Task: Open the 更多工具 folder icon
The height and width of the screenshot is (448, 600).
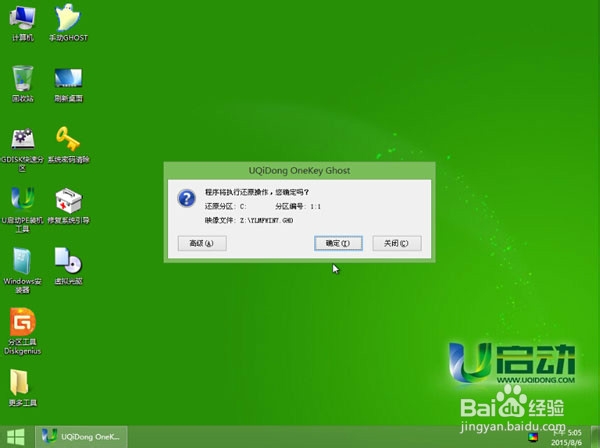Action: 23,388
